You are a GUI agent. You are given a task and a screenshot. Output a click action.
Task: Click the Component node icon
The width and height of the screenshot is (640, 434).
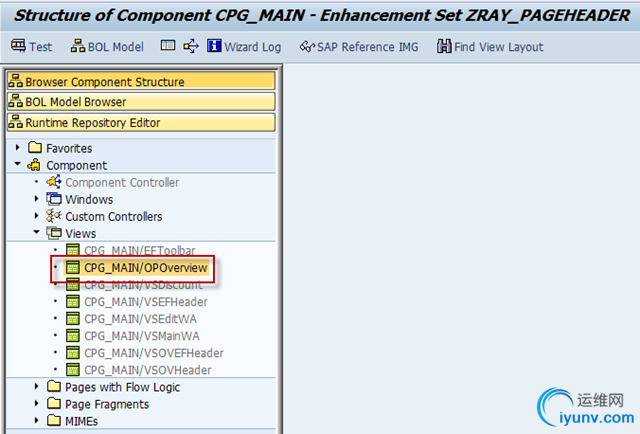pyautogui.click(x=34, y=165)
